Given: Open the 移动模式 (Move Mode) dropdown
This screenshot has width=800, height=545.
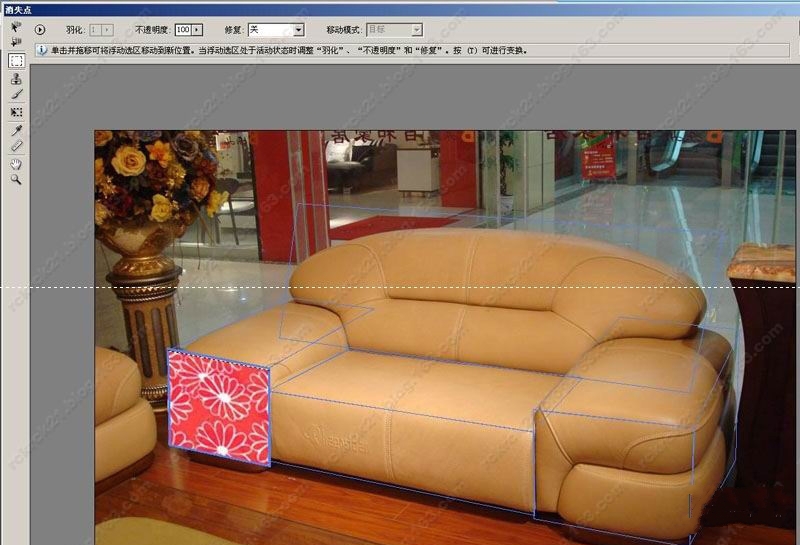Looking at the screenshot, I should (x=394, y=30).
